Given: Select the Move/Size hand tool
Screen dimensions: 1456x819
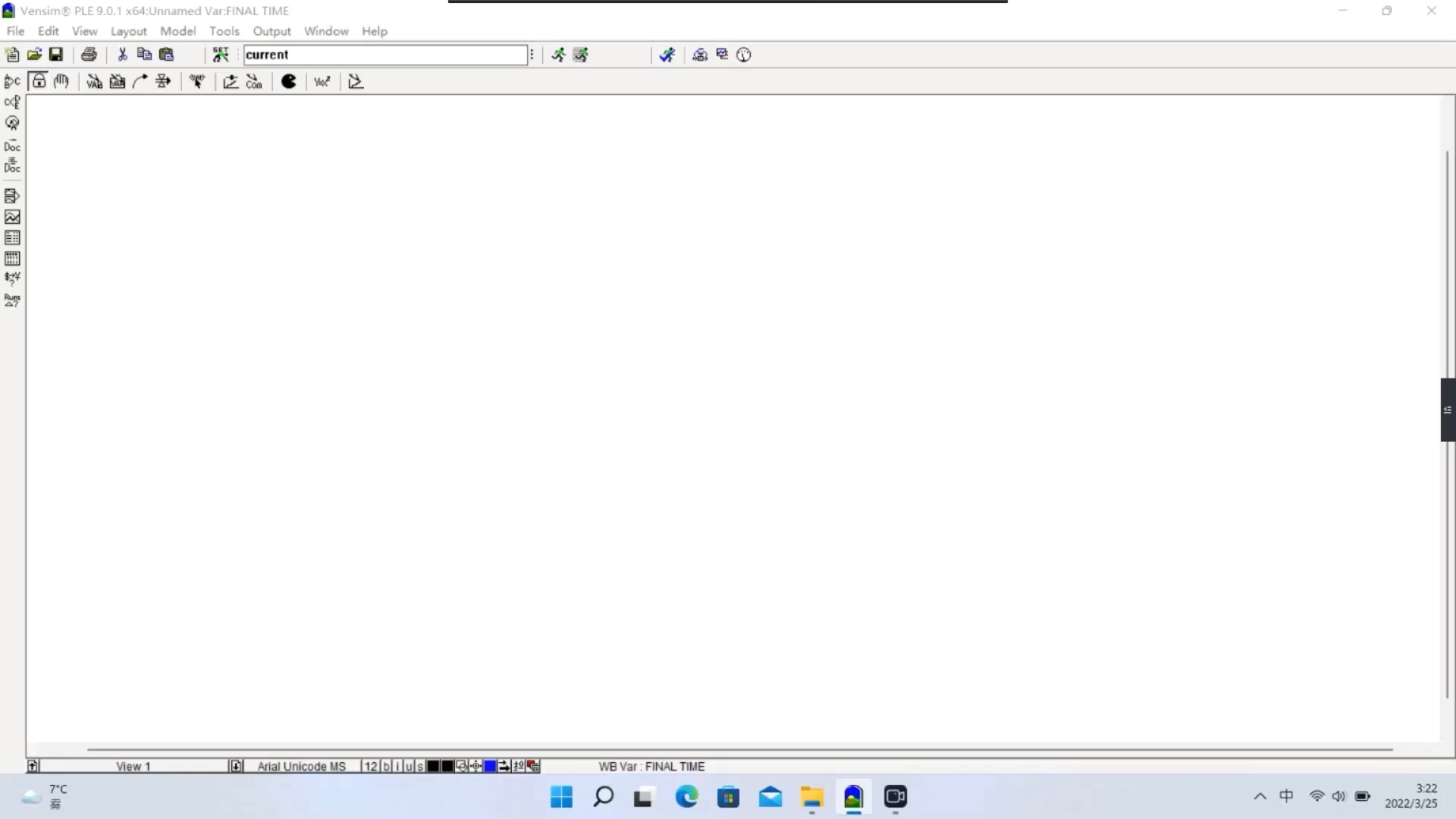Looking at the screenshot, I should [61, 81].
